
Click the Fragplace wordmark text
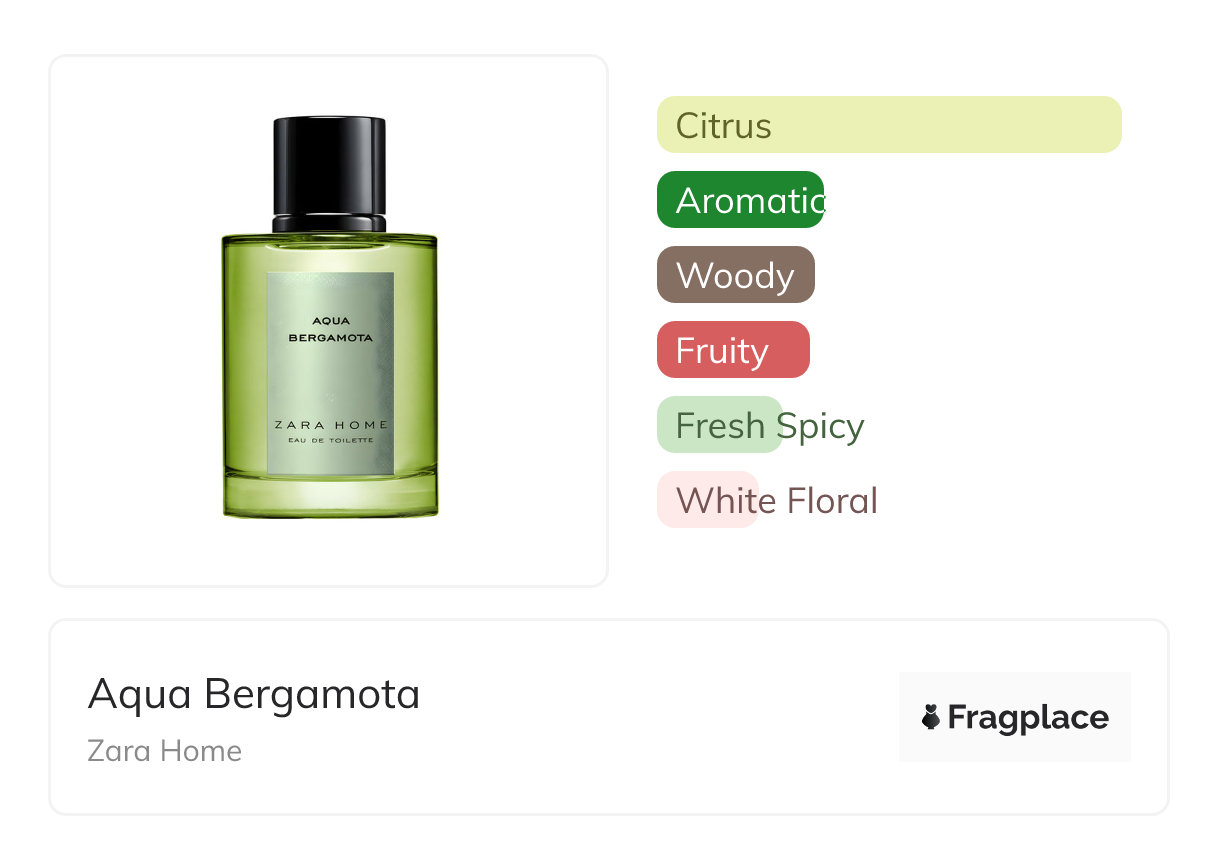(x=1028, y=717)
